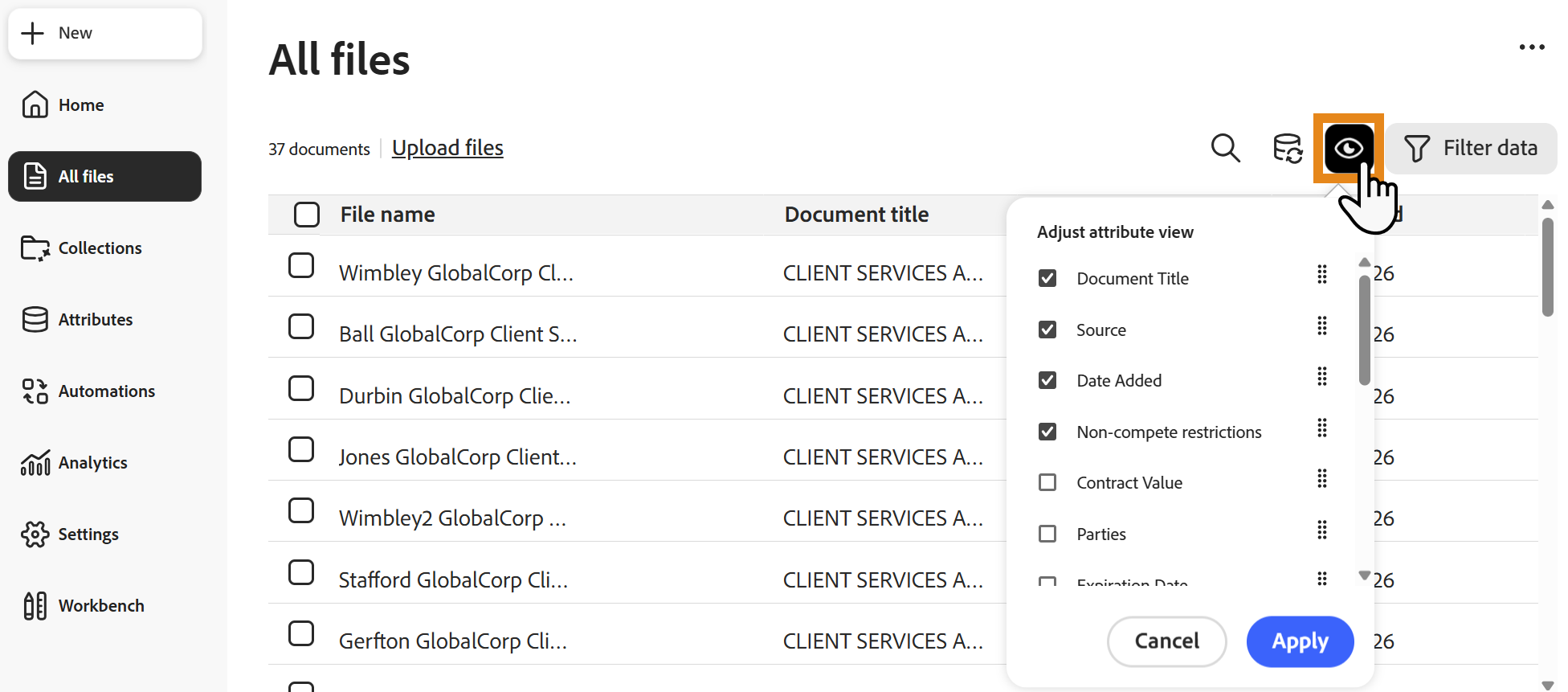Open Home from the sidebar
1568x692 pixels.
click(104, 105)
